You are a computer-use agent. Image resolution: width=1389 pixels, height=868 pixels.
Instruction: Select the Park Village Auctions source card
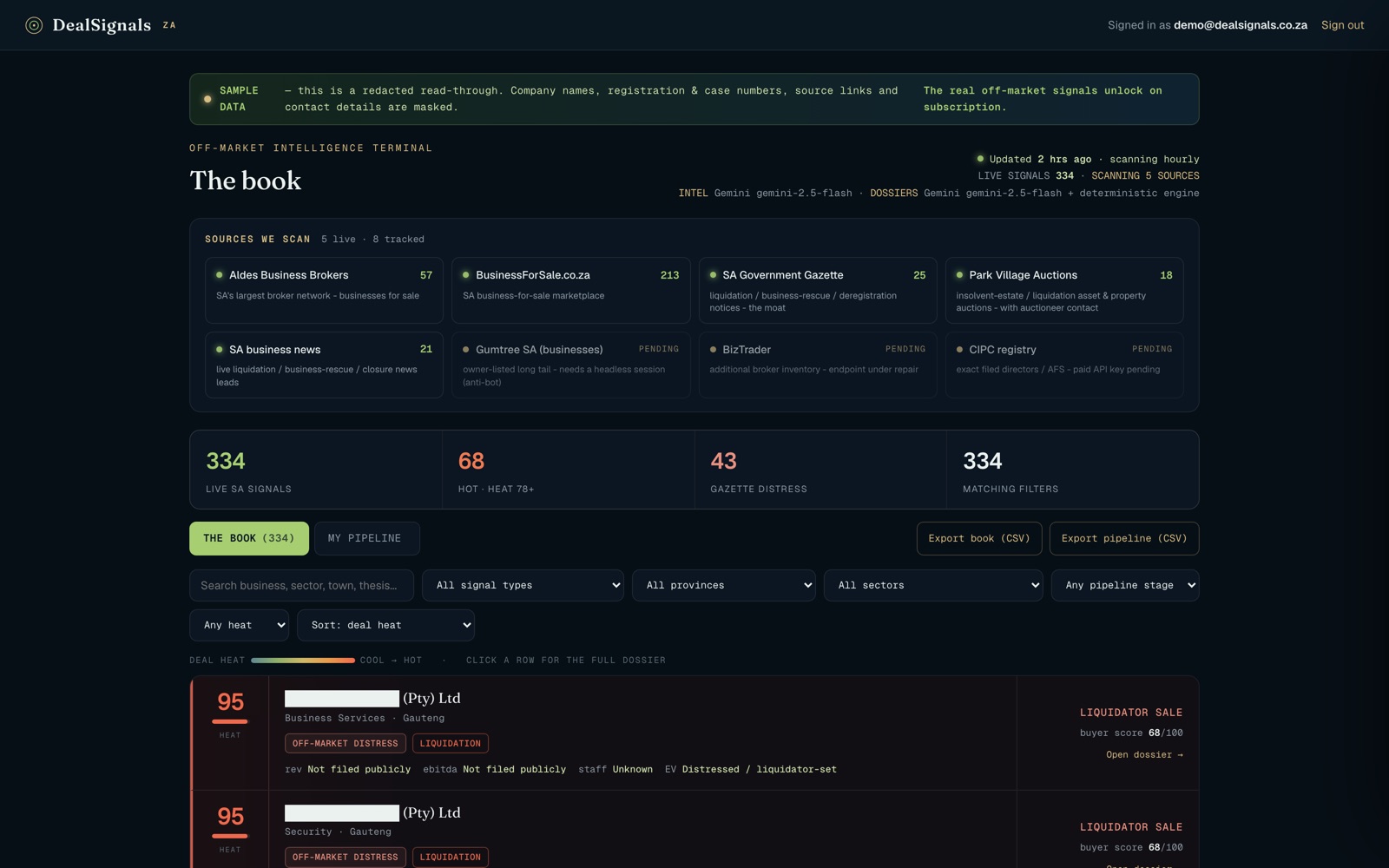[1064, 290]
